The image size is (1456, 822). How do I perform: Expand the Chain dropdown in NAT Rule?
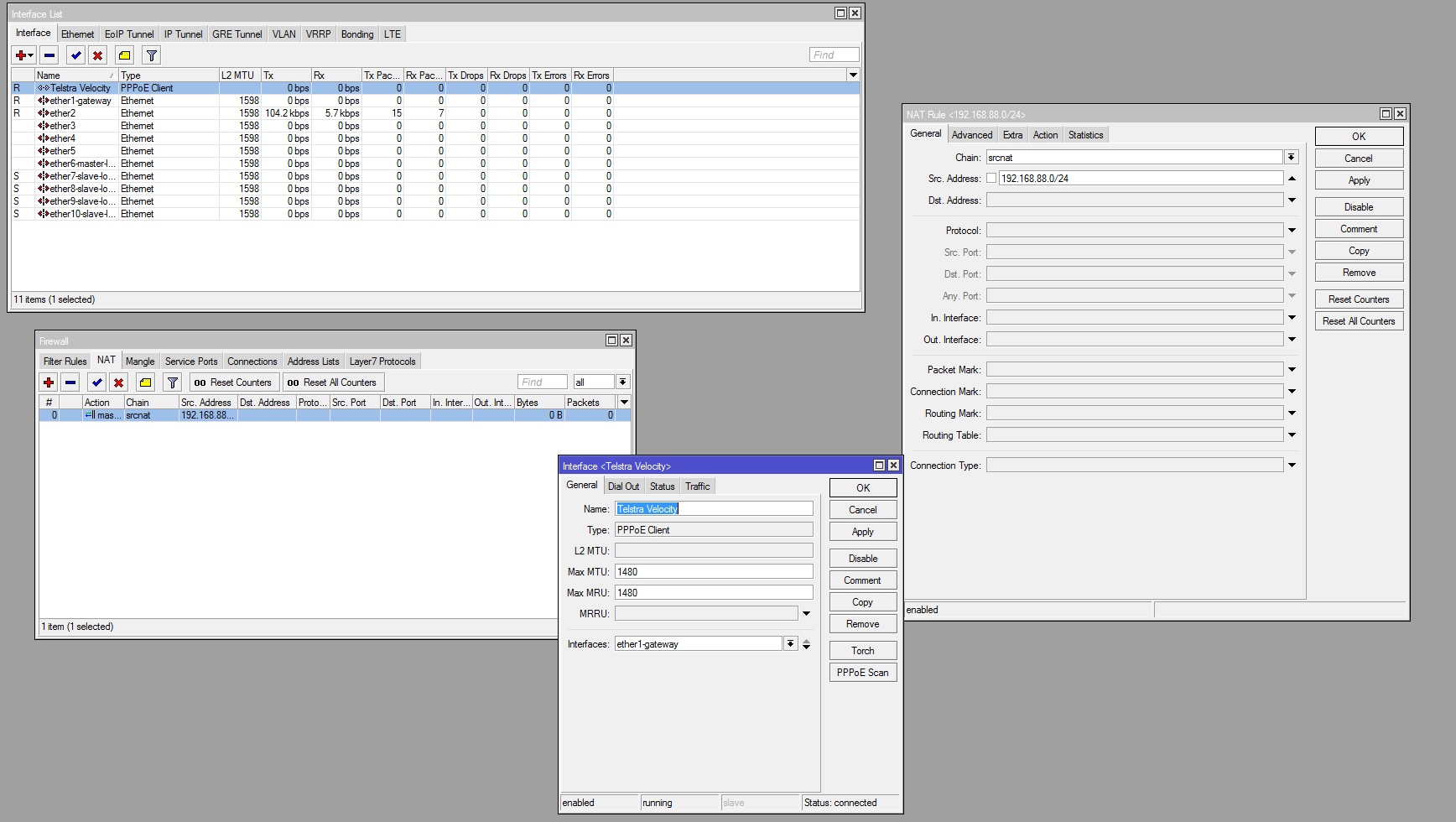pyautogui.click(x=1292, y=157)
